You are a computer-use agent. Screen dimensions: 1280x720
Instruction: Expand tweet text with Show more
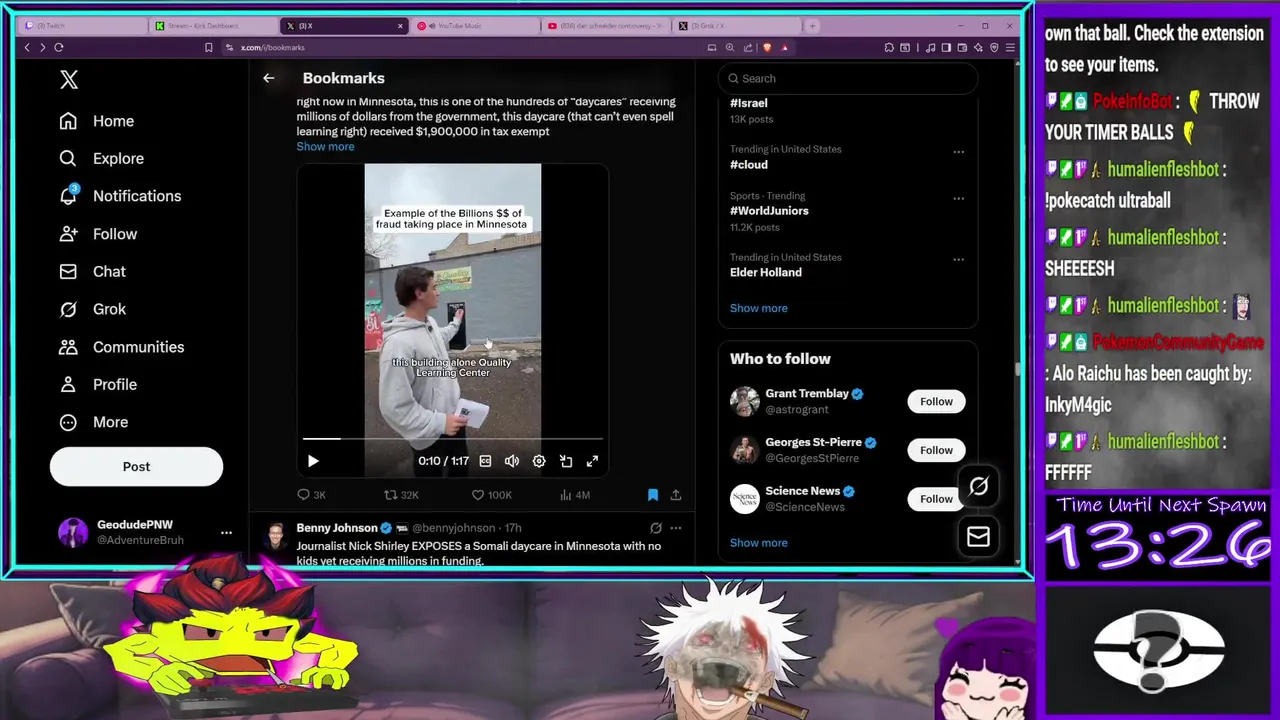[x=325, y=147]
